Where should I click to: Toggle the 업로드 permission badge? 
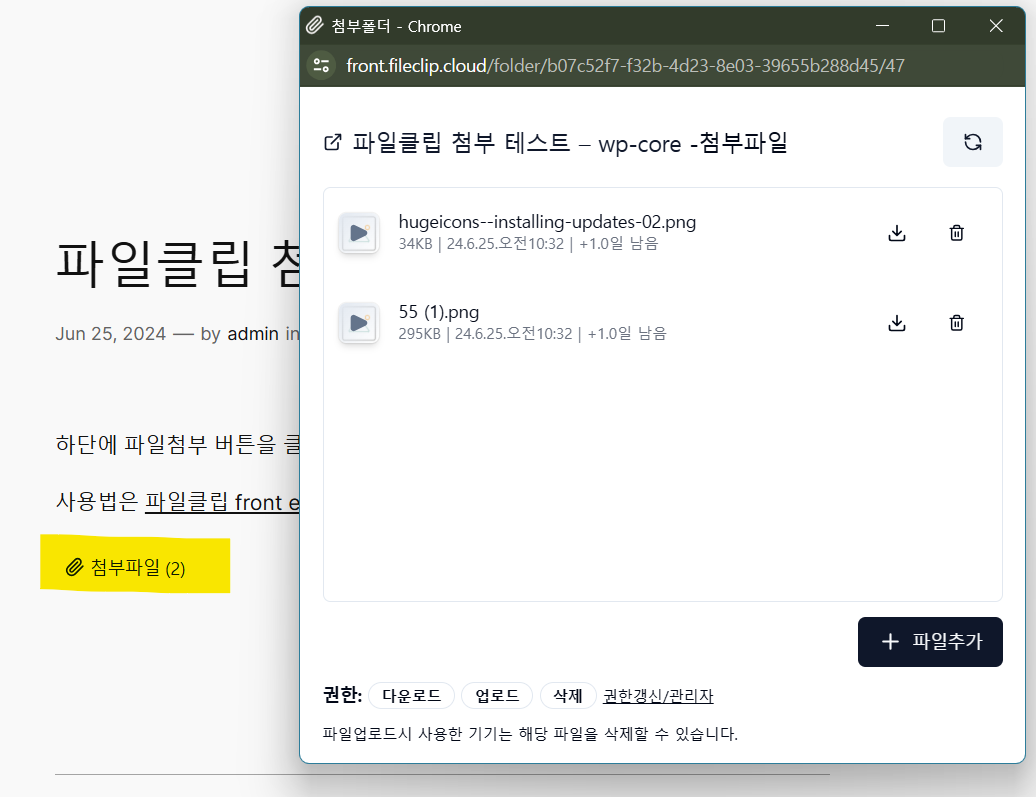(496, 695)
